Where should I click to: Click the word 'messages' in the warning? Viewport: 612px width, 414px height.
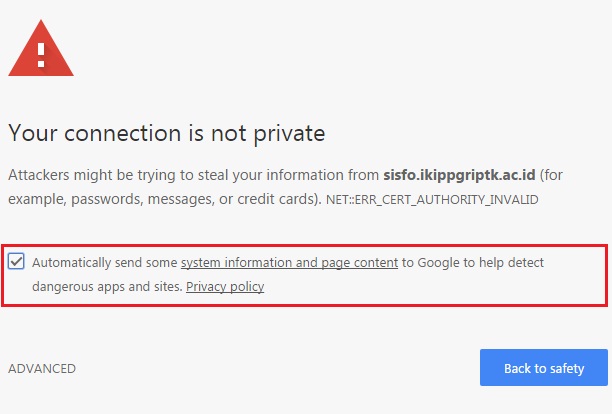(193, 199)
